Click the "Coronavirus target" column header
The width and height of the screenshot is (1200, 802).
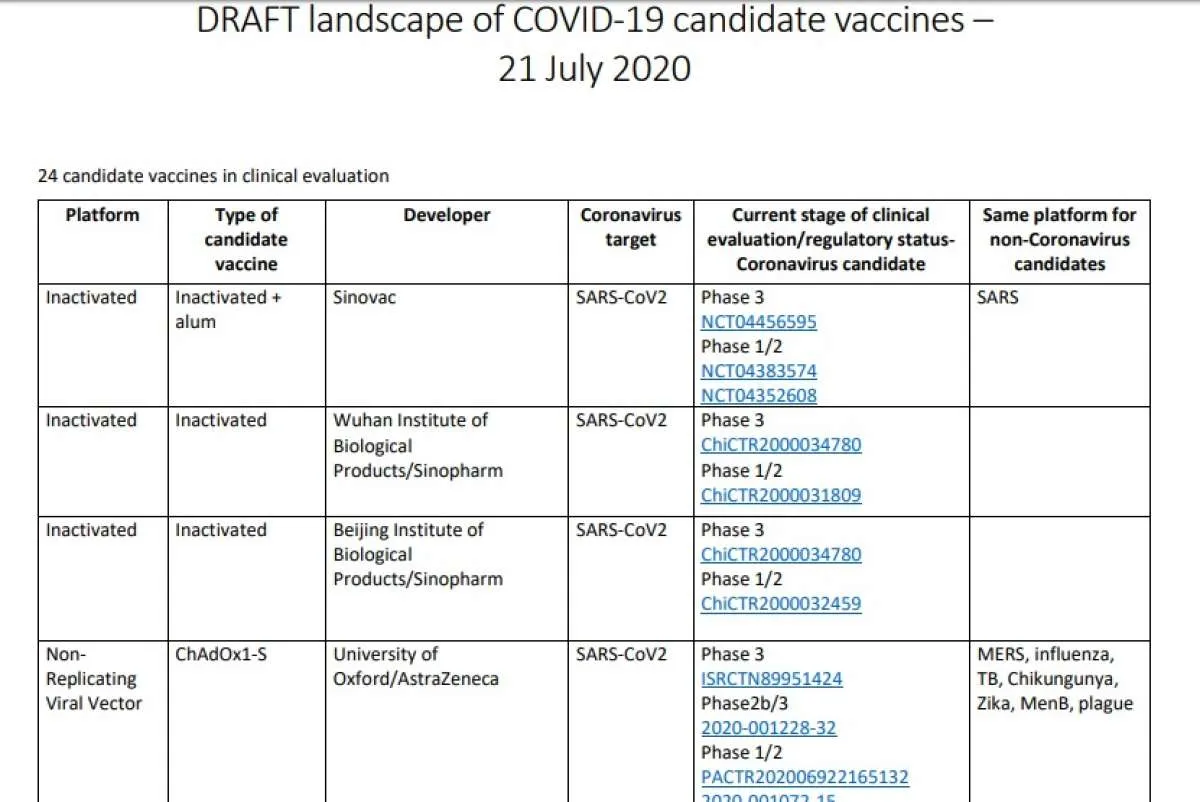click(630, 228)
